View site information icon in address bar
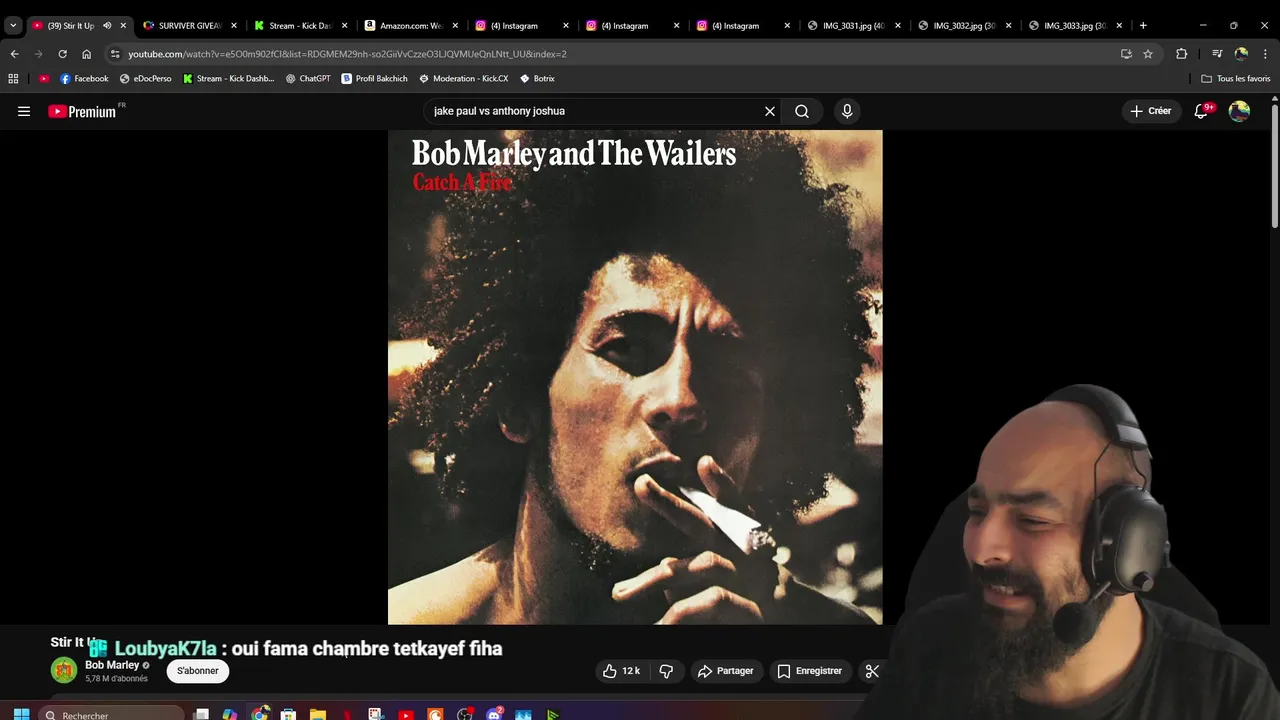Viewport: 1280px width, 720px height. (x=115, y=54)
